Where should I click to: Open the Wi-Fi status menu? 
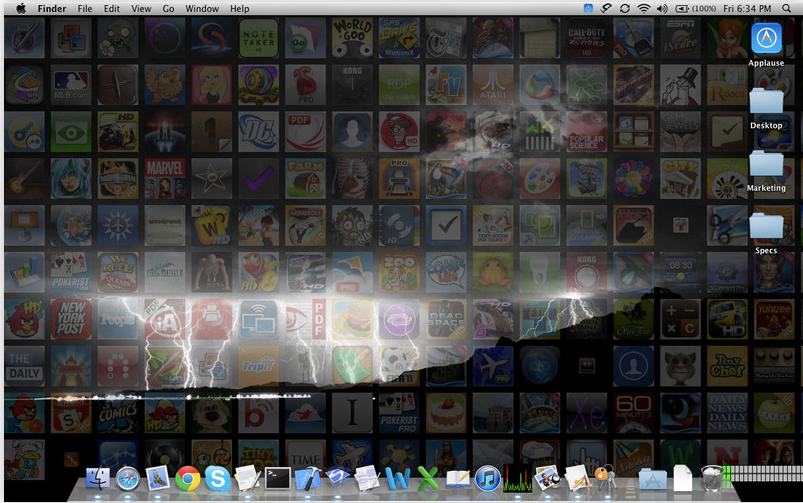[x=644, y=8]
